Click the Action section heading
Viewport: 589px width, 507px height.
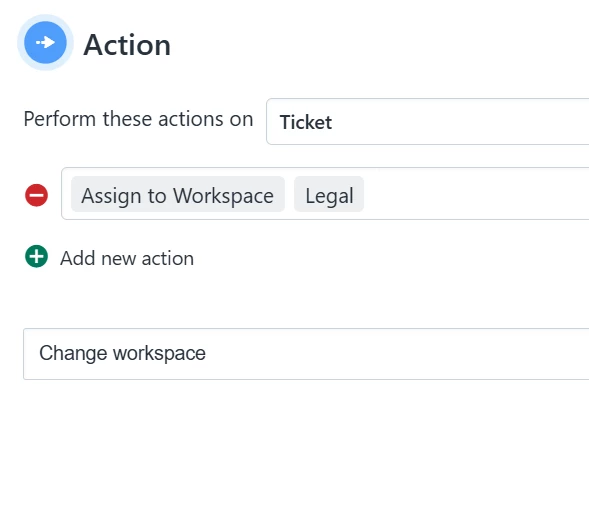pyautogui.click(x=127, y=45)
